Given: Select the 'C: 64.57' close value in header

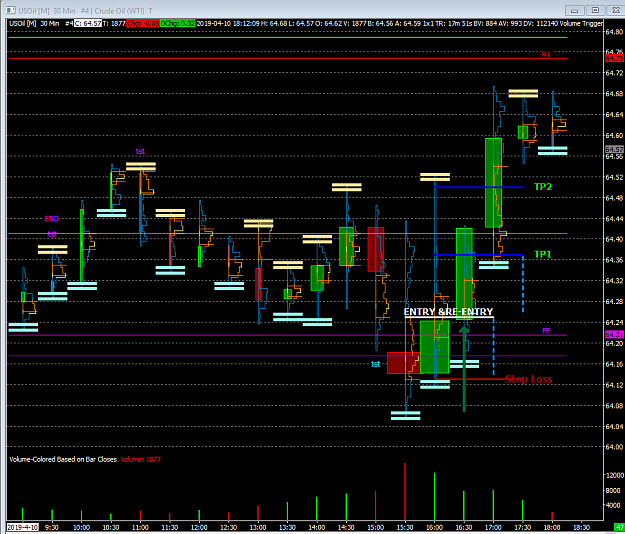Looking at the screenshot, I should [x=88, y=24].
